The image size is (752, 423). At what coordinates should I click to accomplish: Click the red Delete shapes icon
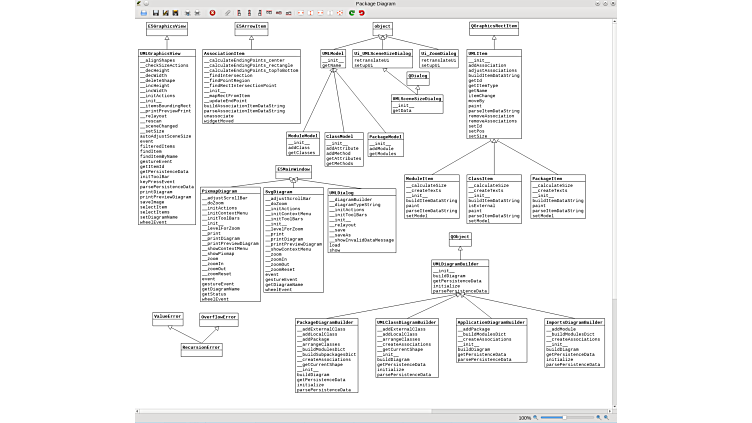(212, 12)
